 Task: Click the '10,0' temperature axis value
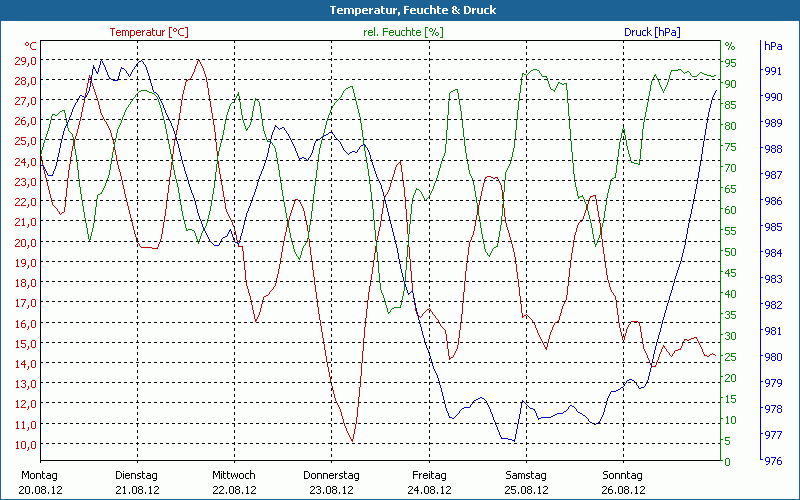[25, 444]
